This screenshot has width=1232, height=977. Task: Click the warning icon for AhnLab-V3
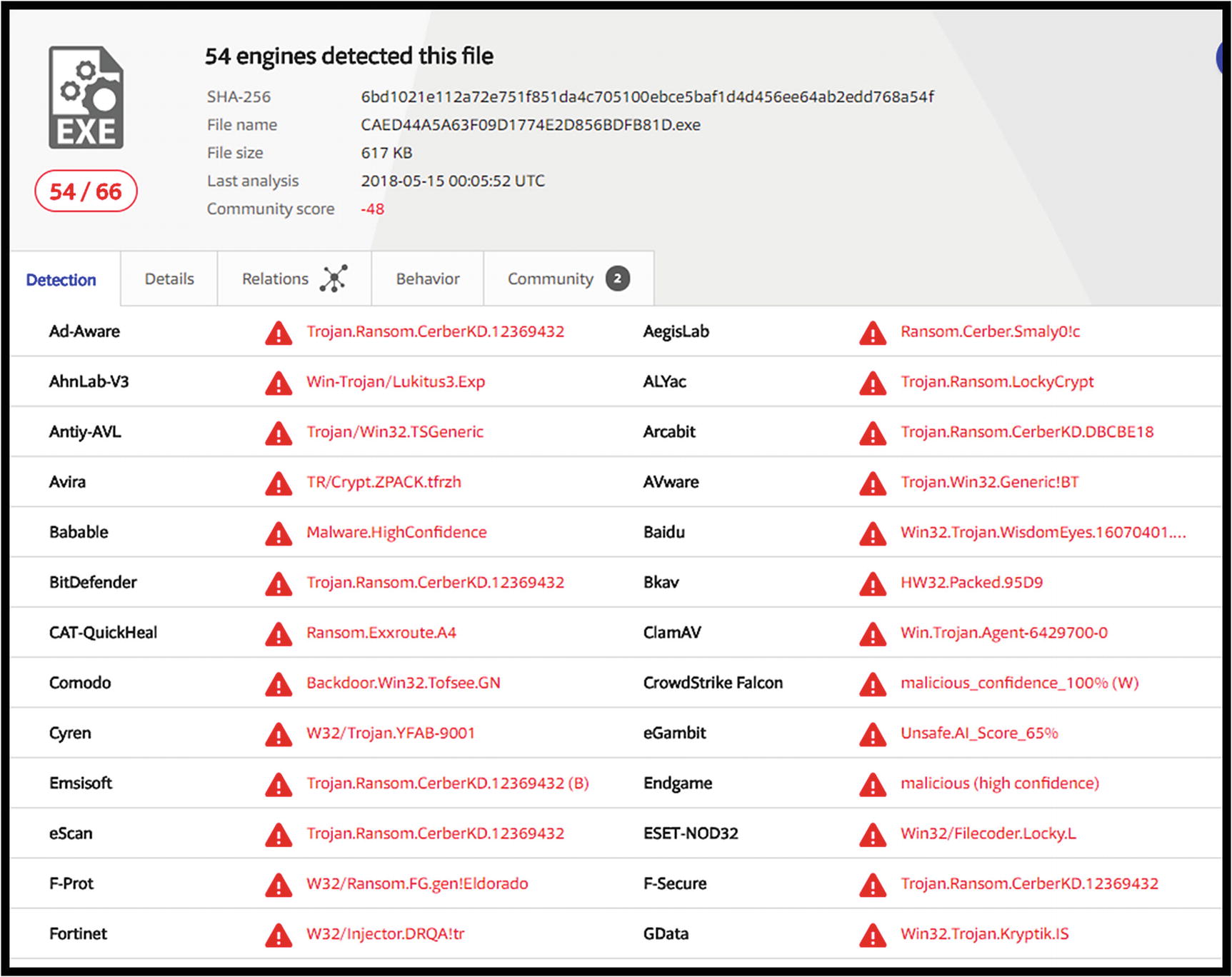279,383
